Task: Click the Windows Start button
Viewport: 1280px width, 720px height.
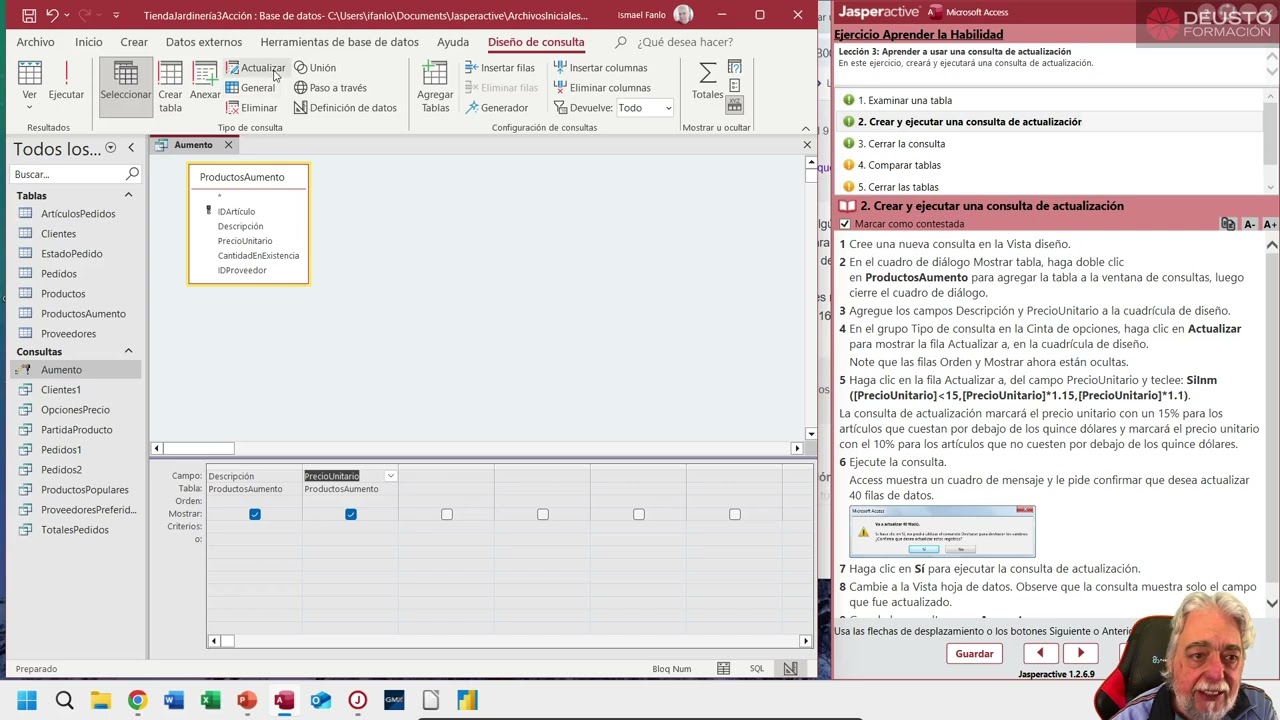Action: click(27, 700)
